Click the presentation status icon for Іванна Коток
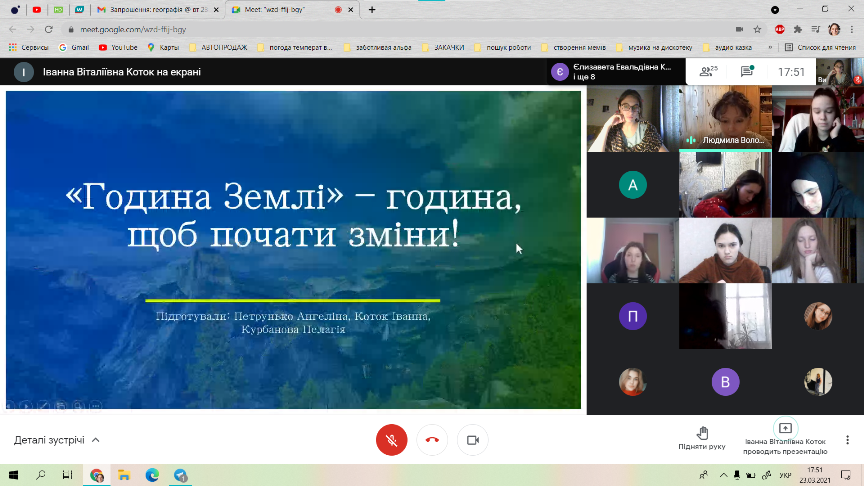The image size is (864, 486). (785, 429)
